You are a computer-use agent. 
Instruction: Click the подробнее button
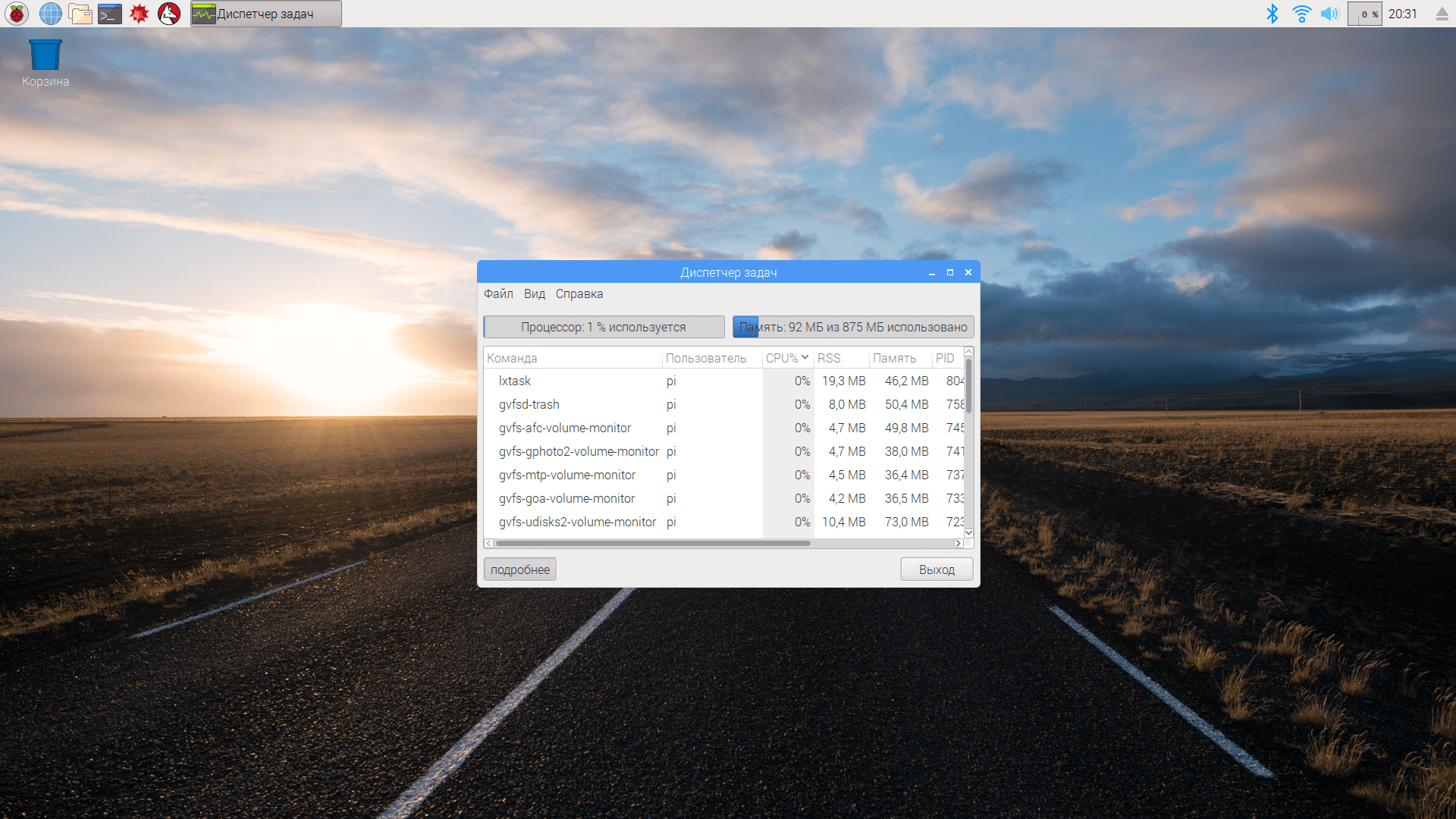[x=519, y=570]
